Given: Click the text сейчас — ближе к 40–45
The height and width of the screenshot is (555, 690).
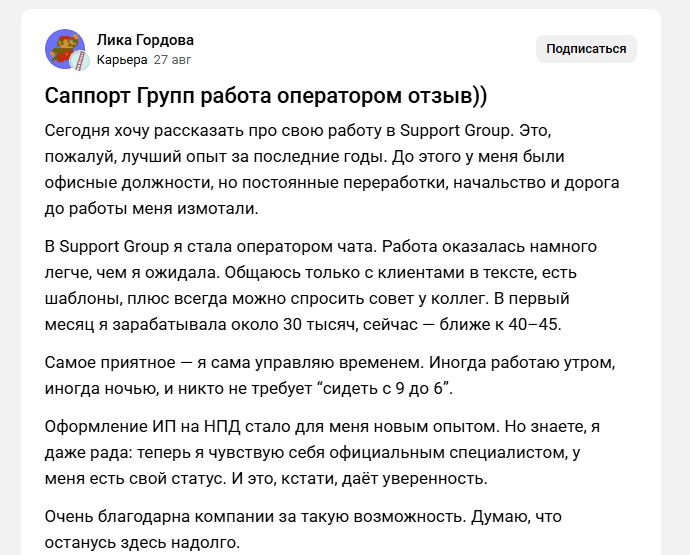Looking at the screenshot, I should pyautogui.click(x=462, y=324).
